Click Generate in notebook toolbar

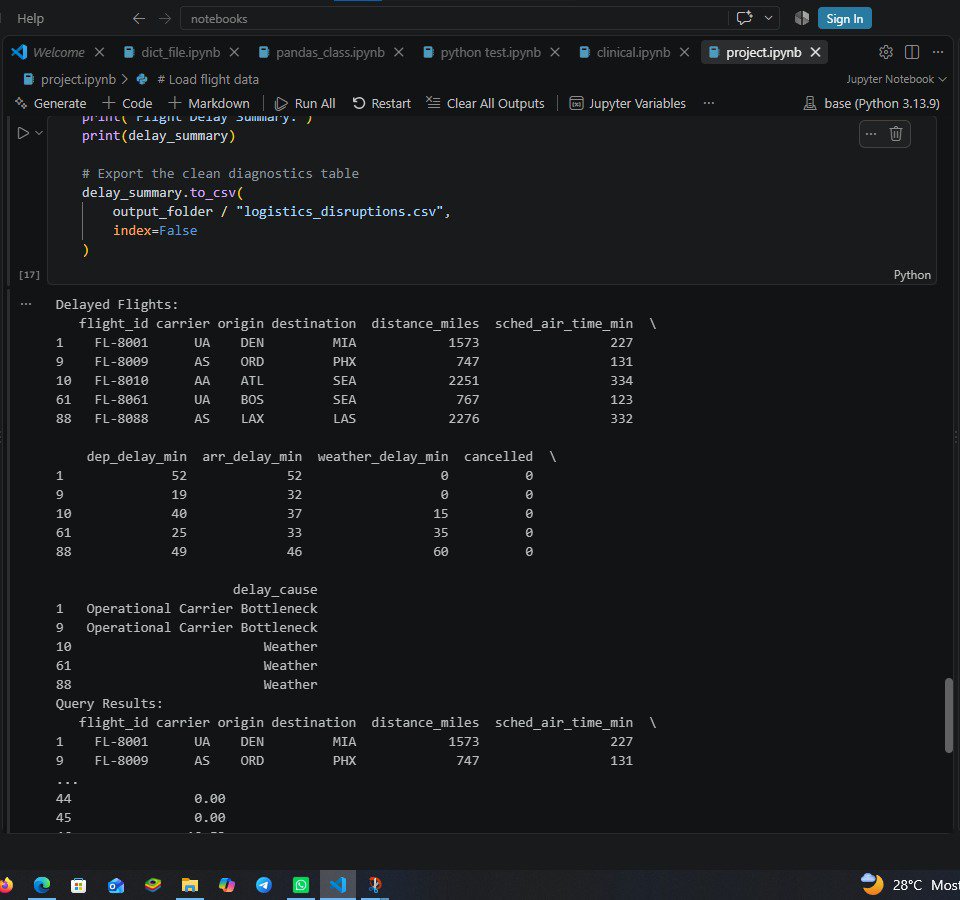click(x=51, y=103)
